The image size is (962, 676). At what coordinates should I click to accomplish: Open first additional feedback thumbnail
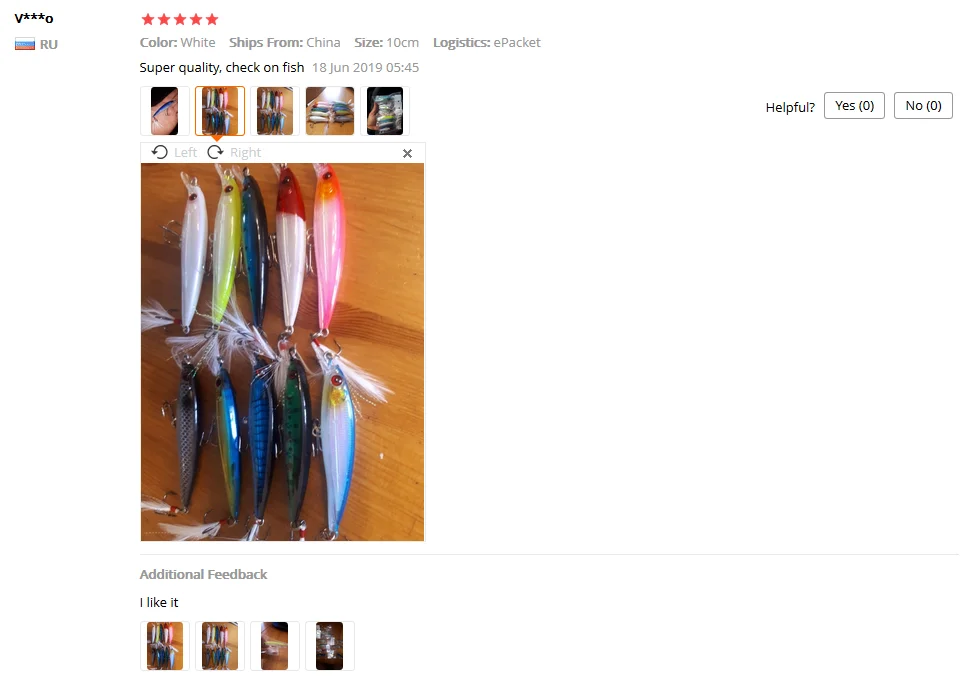[164, 646]
